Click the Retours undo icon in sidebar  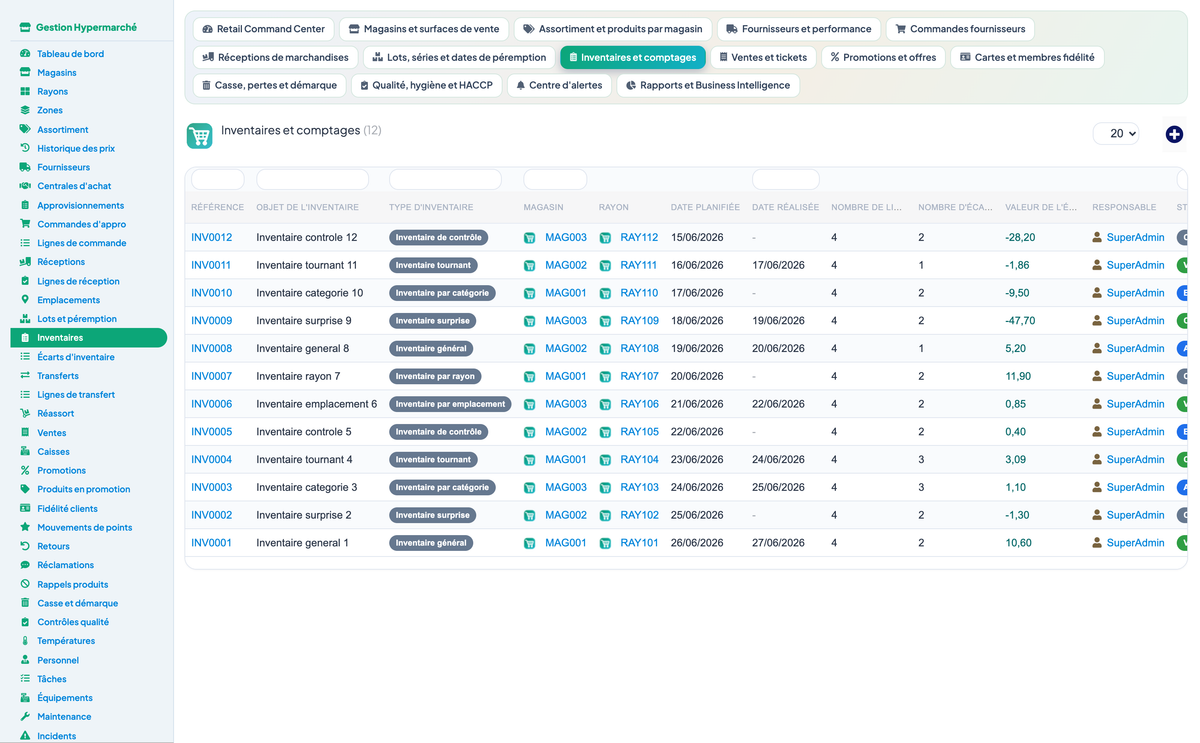point(25,546)
